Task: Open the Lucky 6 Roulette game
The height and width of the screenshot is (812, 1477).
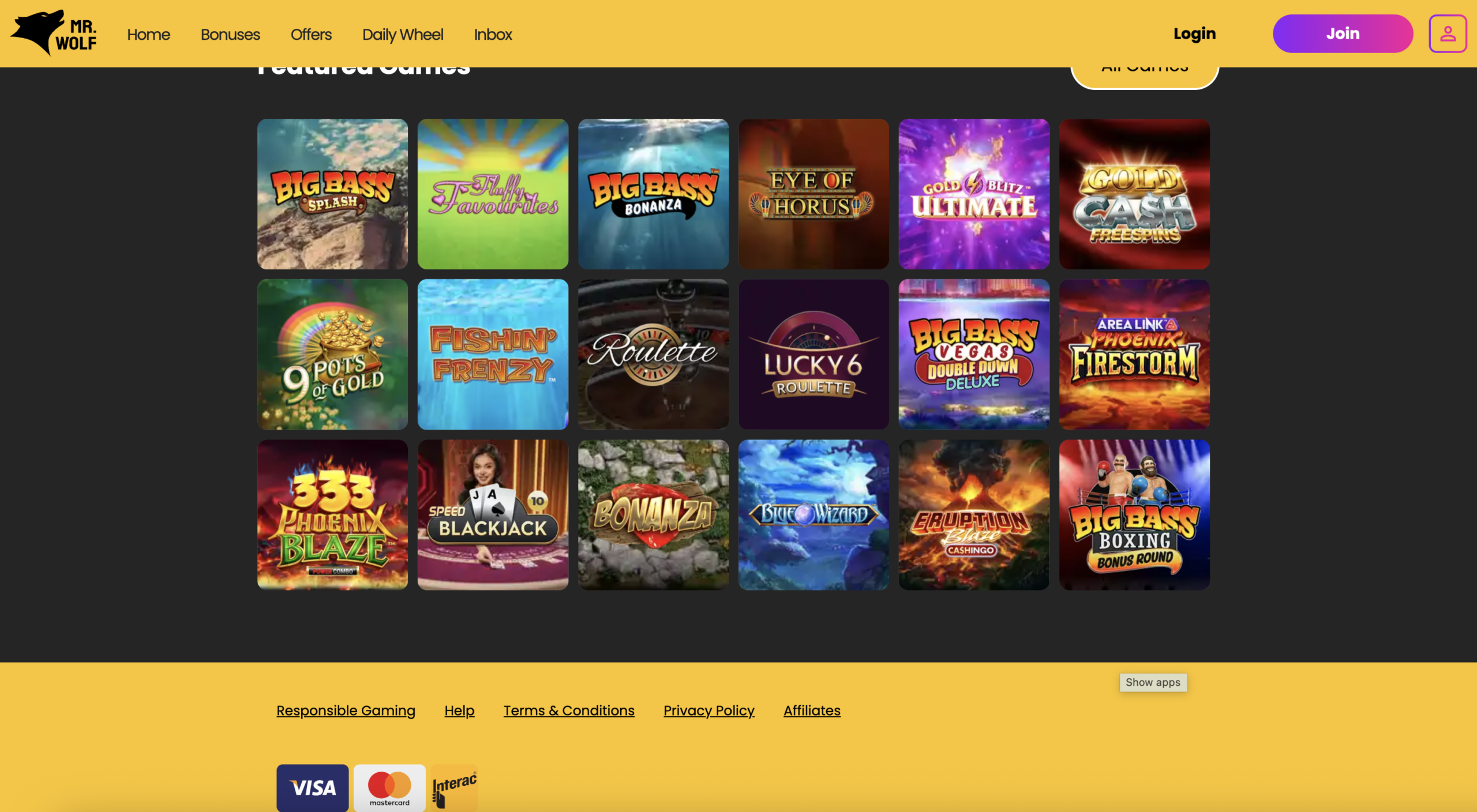Action: pos(814,354)
